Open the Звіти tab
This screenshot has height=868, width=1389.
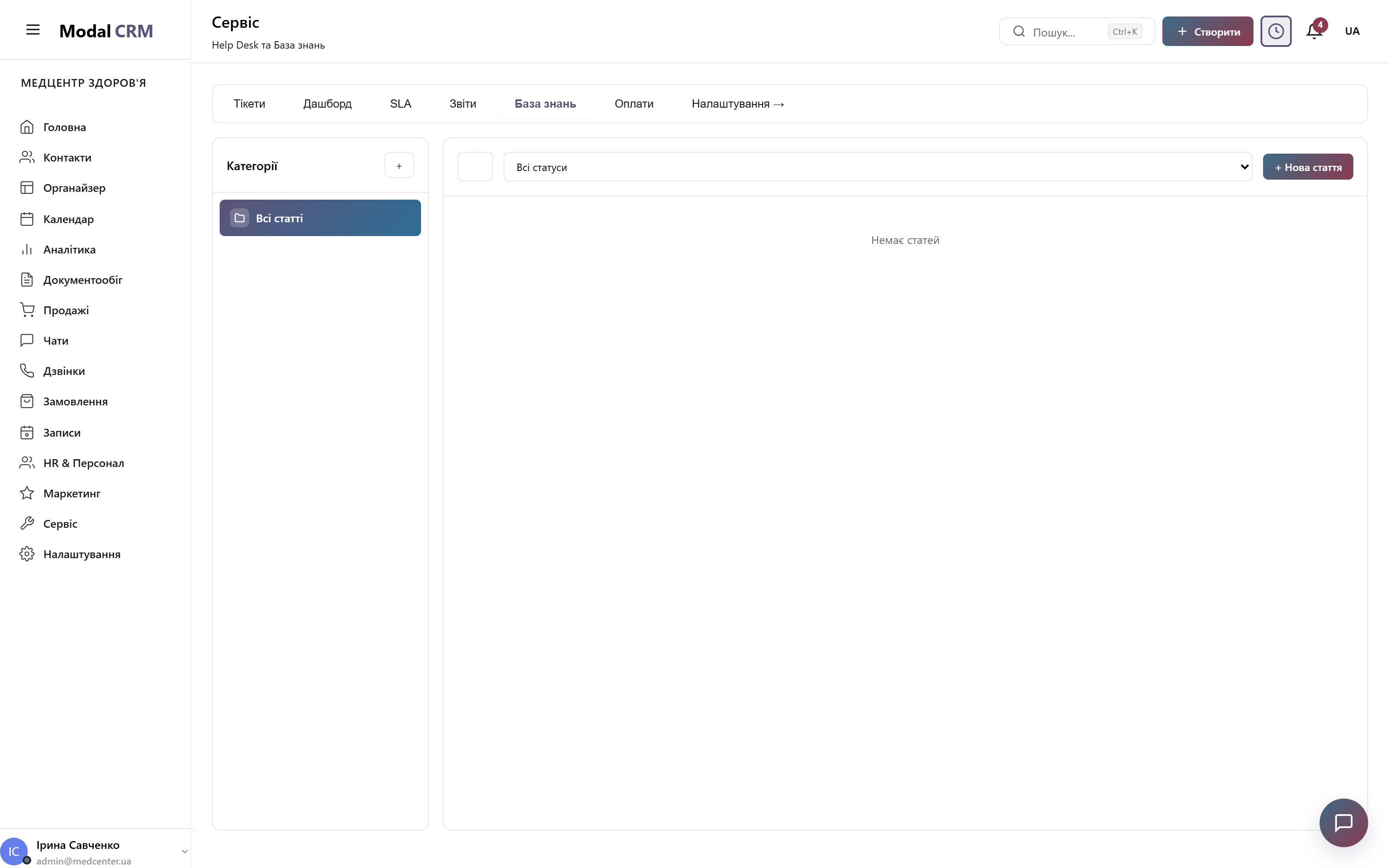463,103
